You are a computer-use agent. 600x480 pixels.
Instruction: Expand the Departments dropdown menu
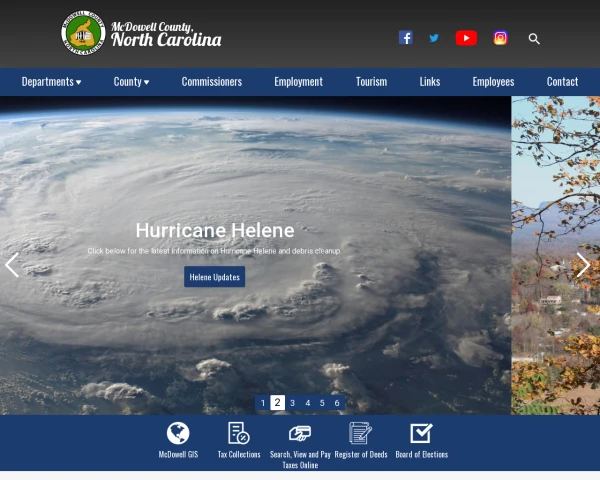[51, 82]
